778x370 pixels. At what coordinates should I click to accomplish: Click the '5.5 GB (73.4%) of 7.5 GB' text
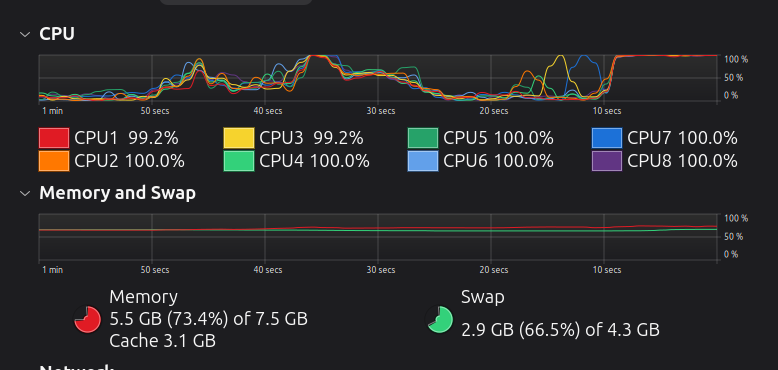(x=208, y=319)
